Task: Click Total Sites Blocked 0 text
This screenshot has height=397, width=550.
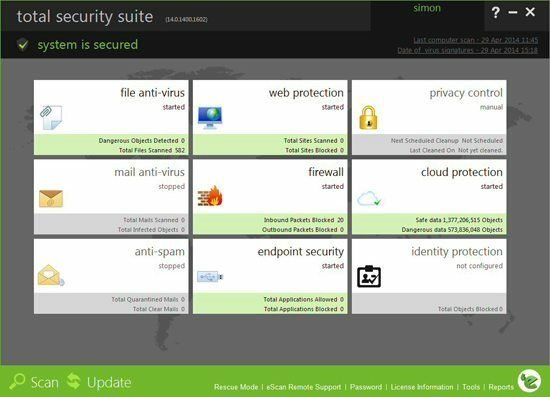Action: [x=314, y=150]
